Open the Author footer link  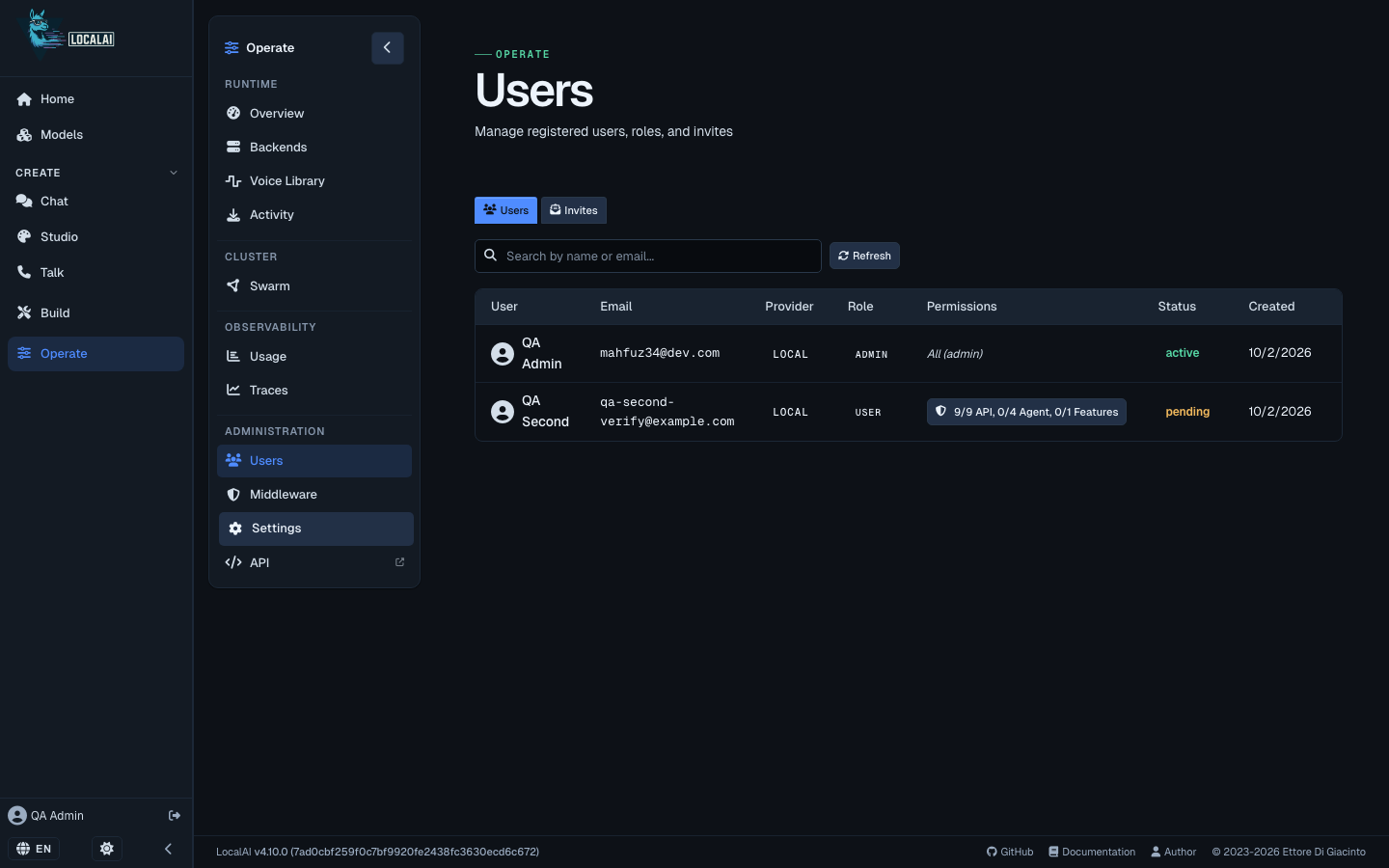(x=1174, y=853)
